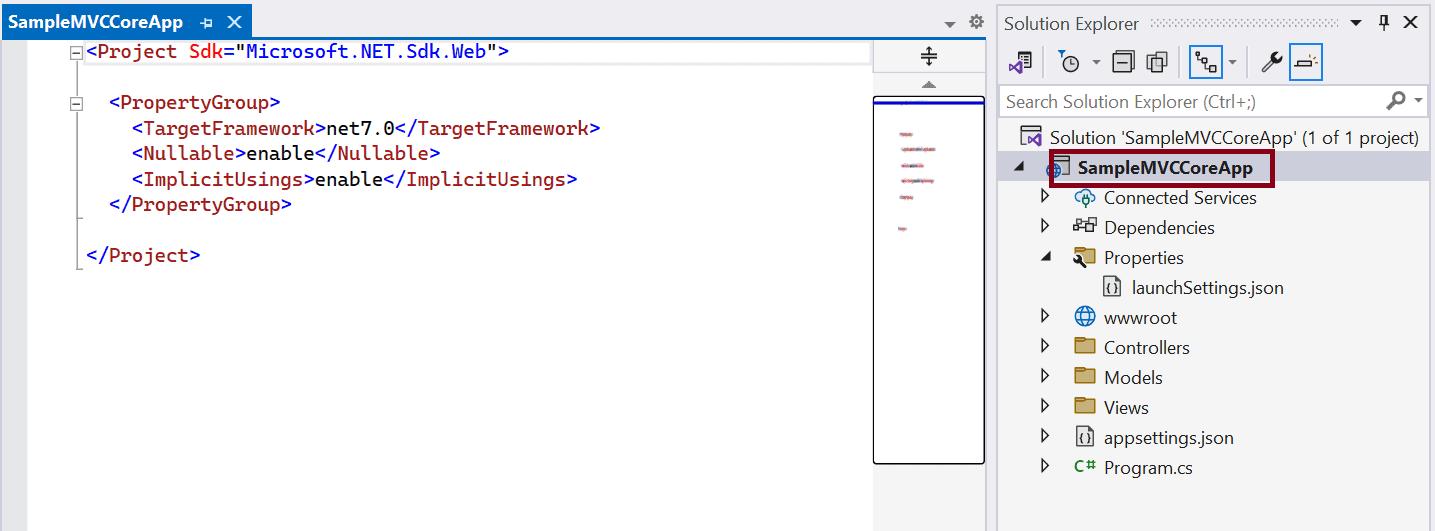The height and width of the screenshot is (531, 1435).
Task: Click appsettings.json file icon
Action: click(x=1085, y=437)
